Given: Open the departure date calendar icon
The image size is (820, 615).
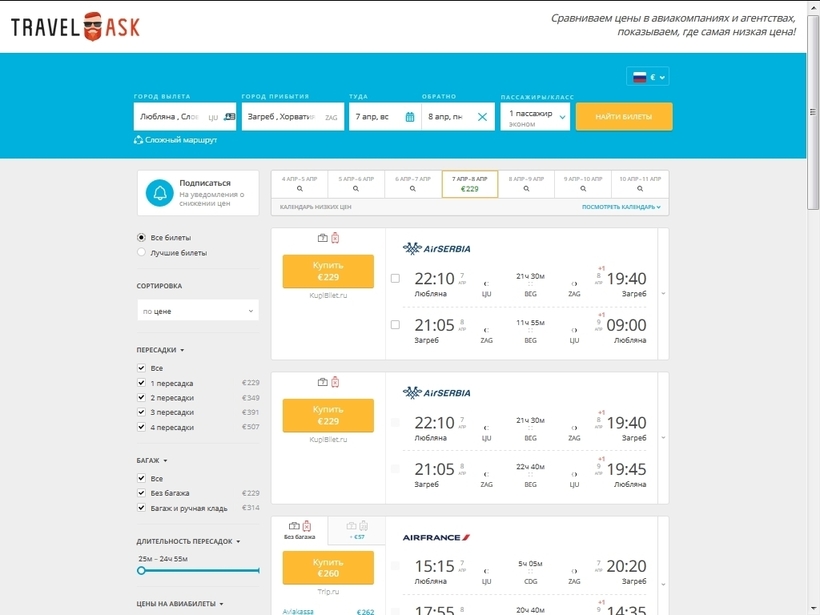Looking at the screenshot, I should (x=410, y=117).
